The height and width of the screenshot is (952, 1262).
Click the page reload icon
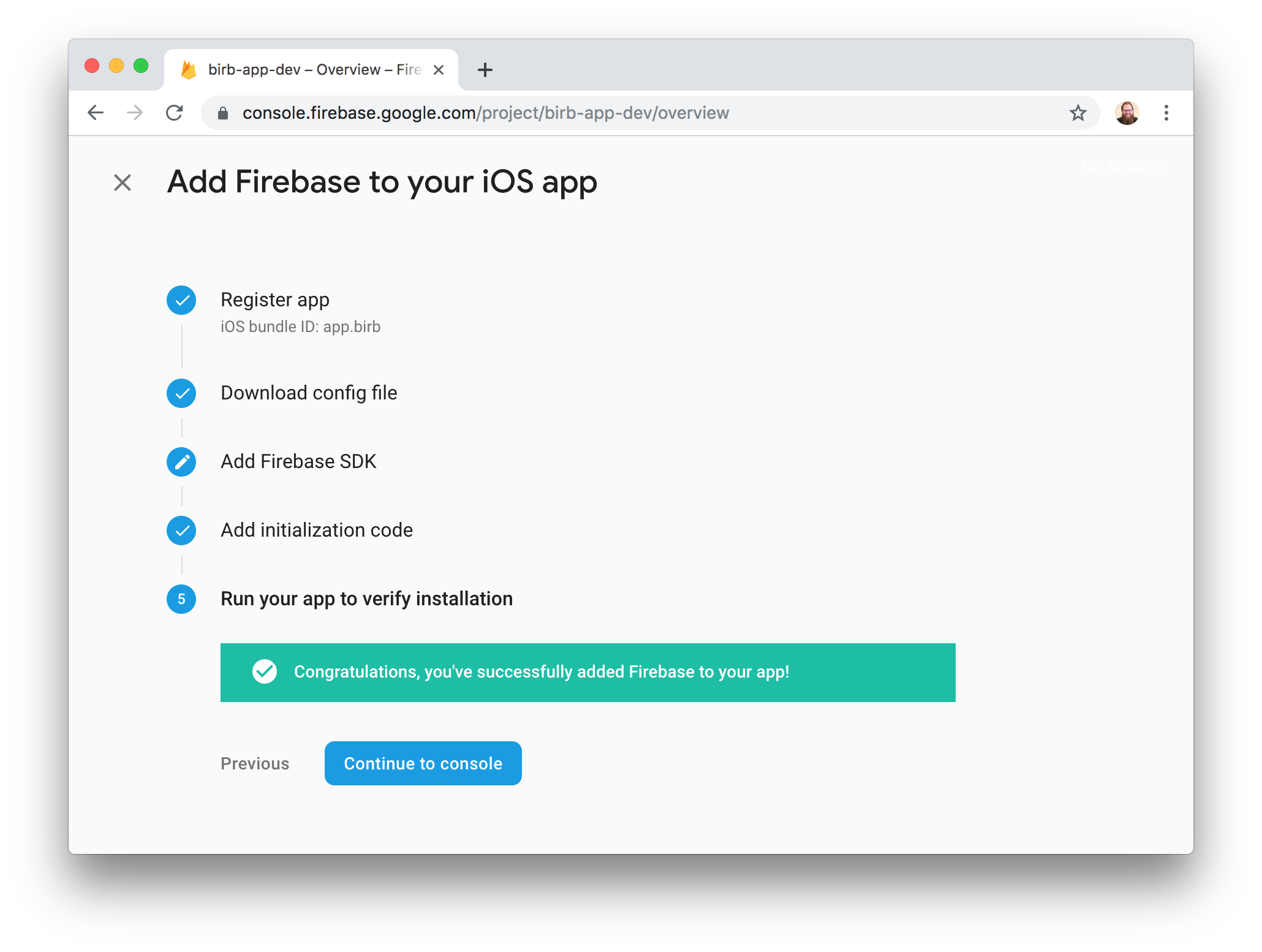[175, 113]
